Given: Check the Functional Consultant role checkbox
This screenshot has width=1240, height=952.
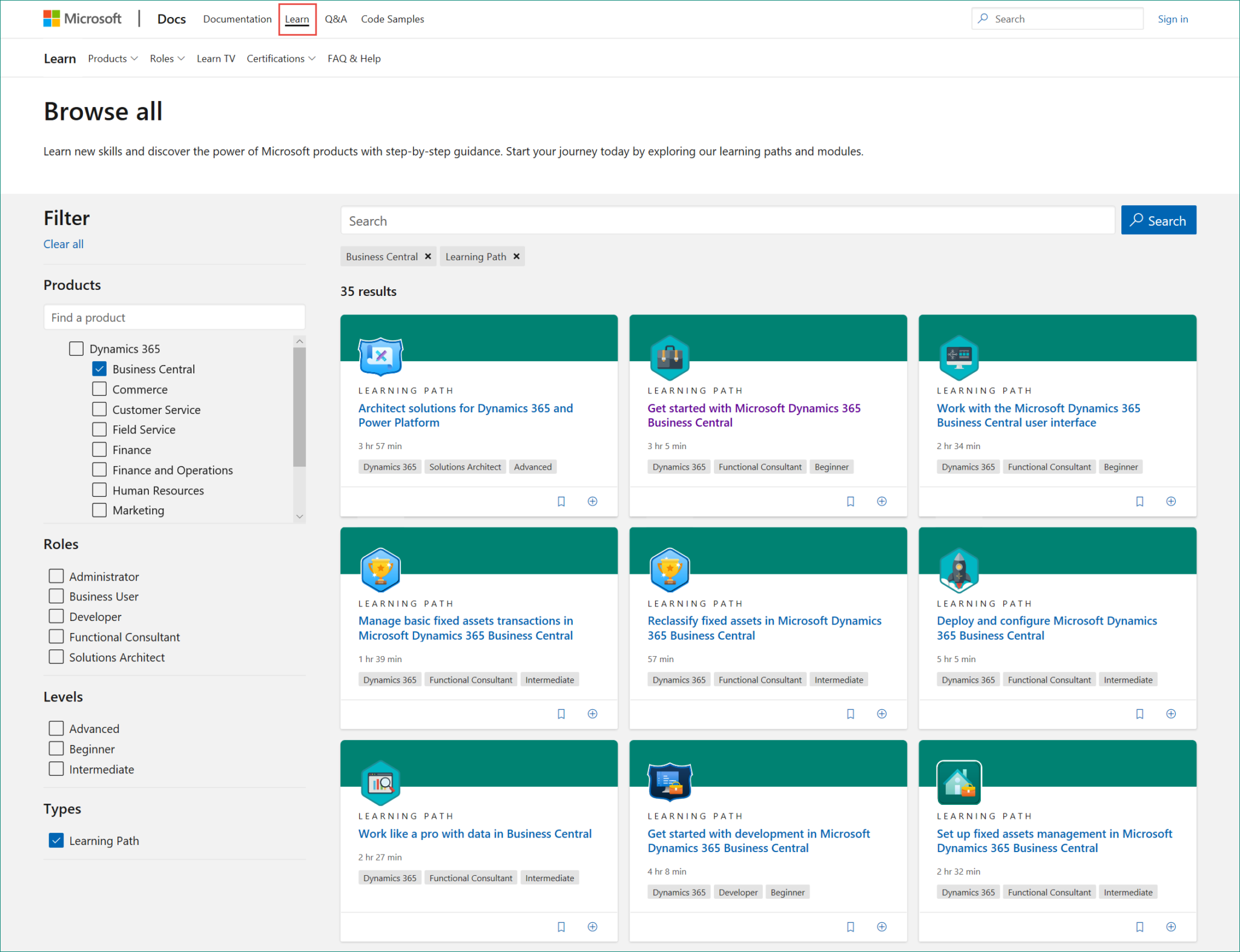Looking at the screenshot, I should (x=56, y=636).
